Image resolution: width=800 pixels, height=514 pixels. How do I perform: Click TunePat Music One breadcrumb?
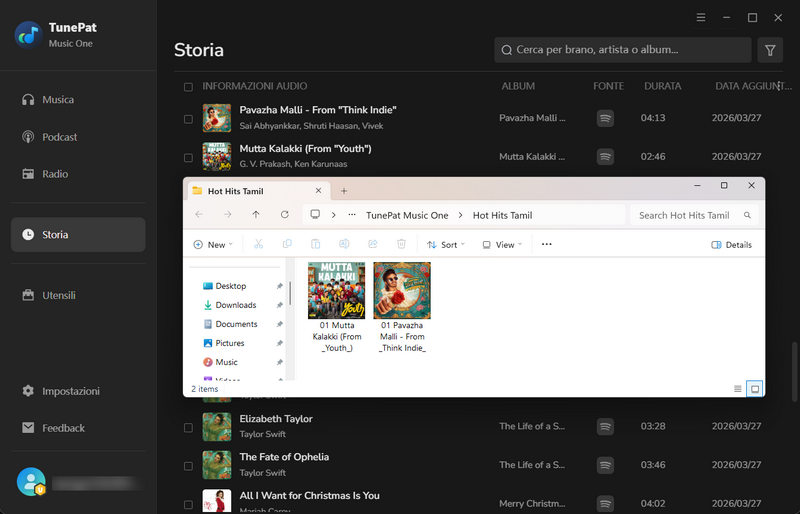click(x=407, y=215)
